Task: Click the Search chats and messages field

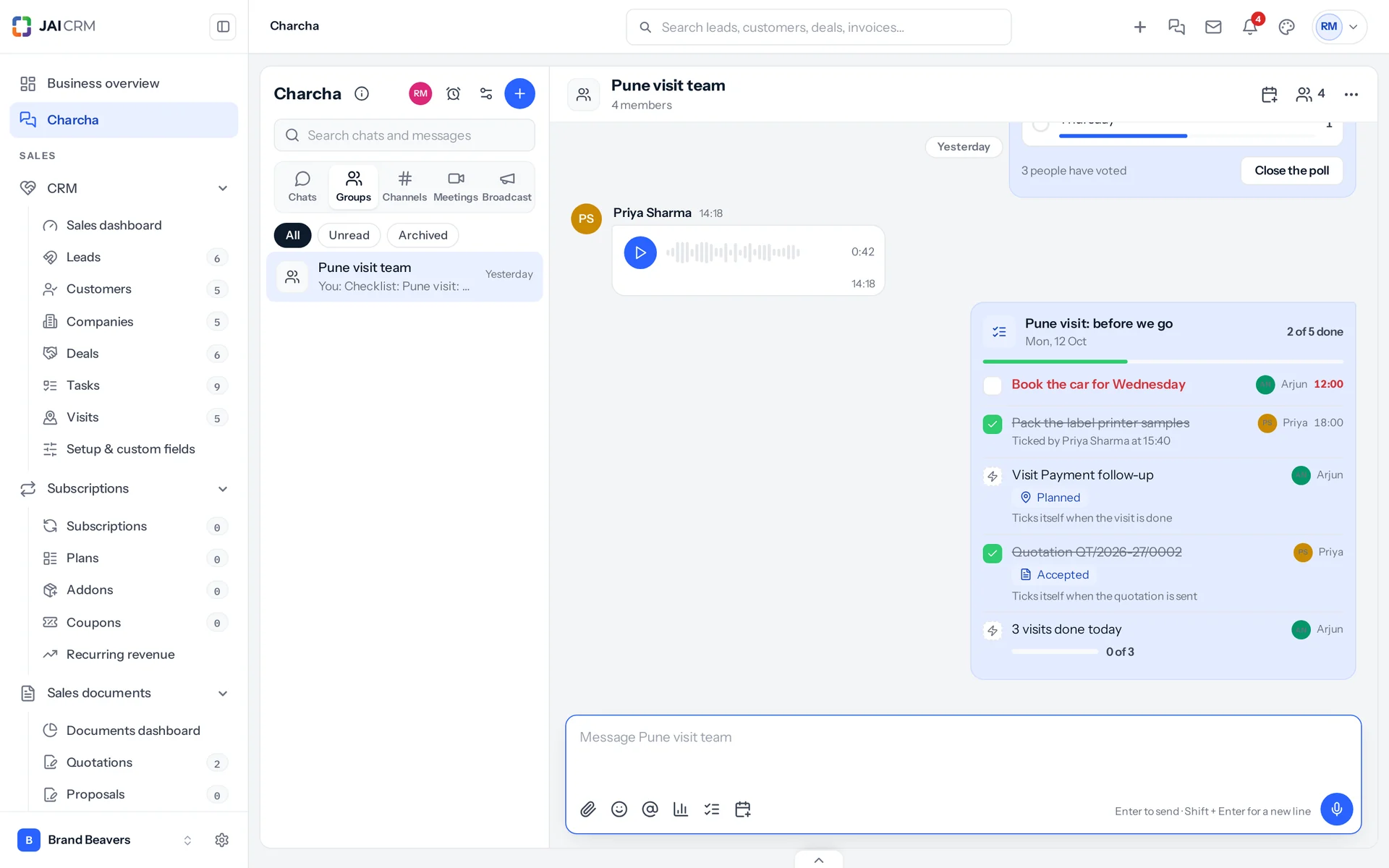Action: 404,135
